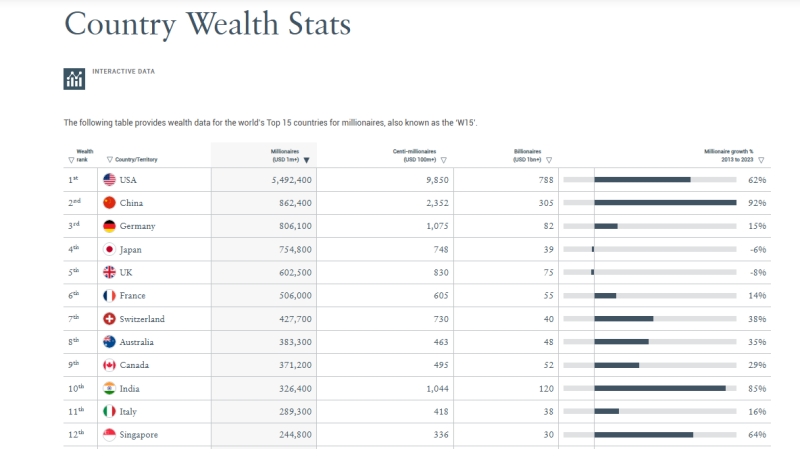Screen dimensions: 800x449
Task: Click the Germany country name
Action: (137, 226)
